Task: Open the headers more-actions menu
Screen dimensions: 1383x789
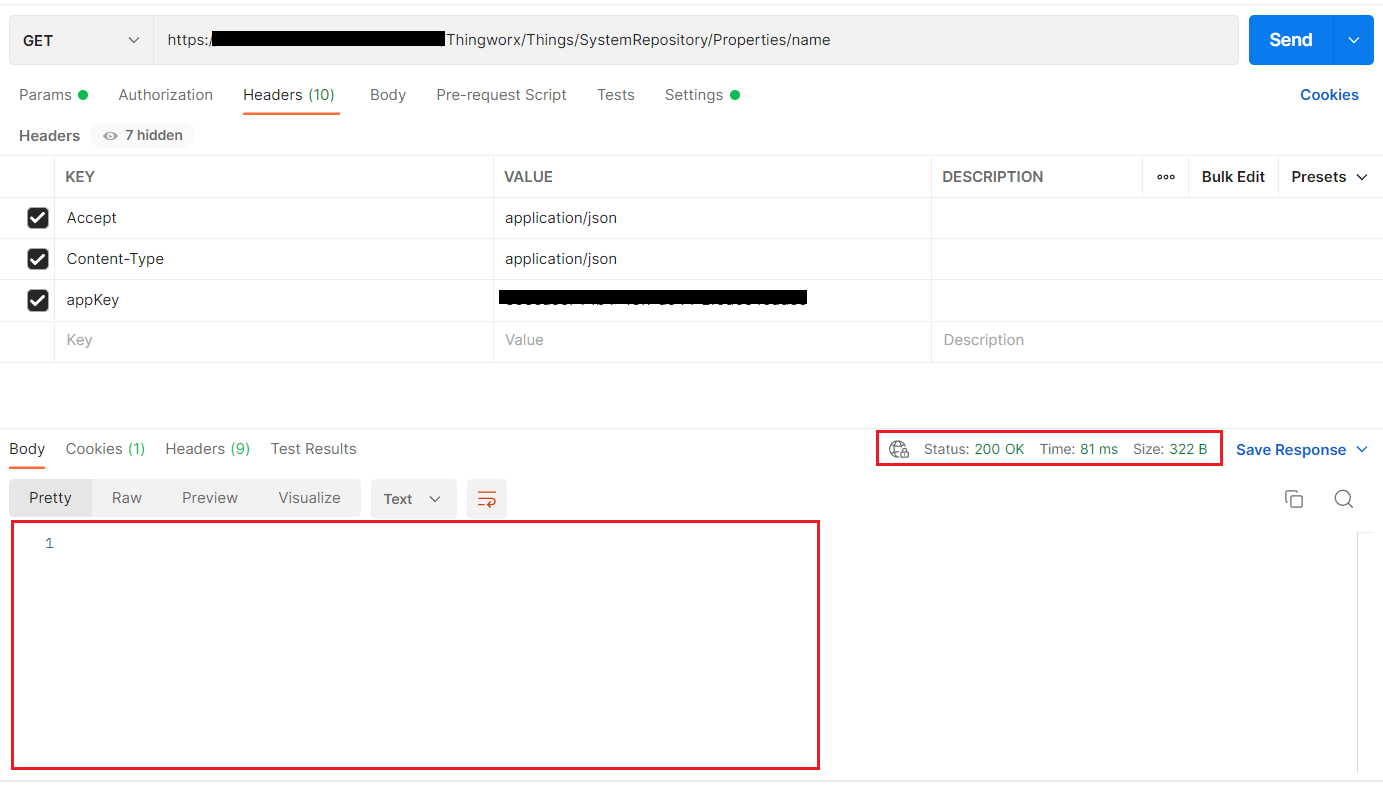Action: tap(1164, 176)
